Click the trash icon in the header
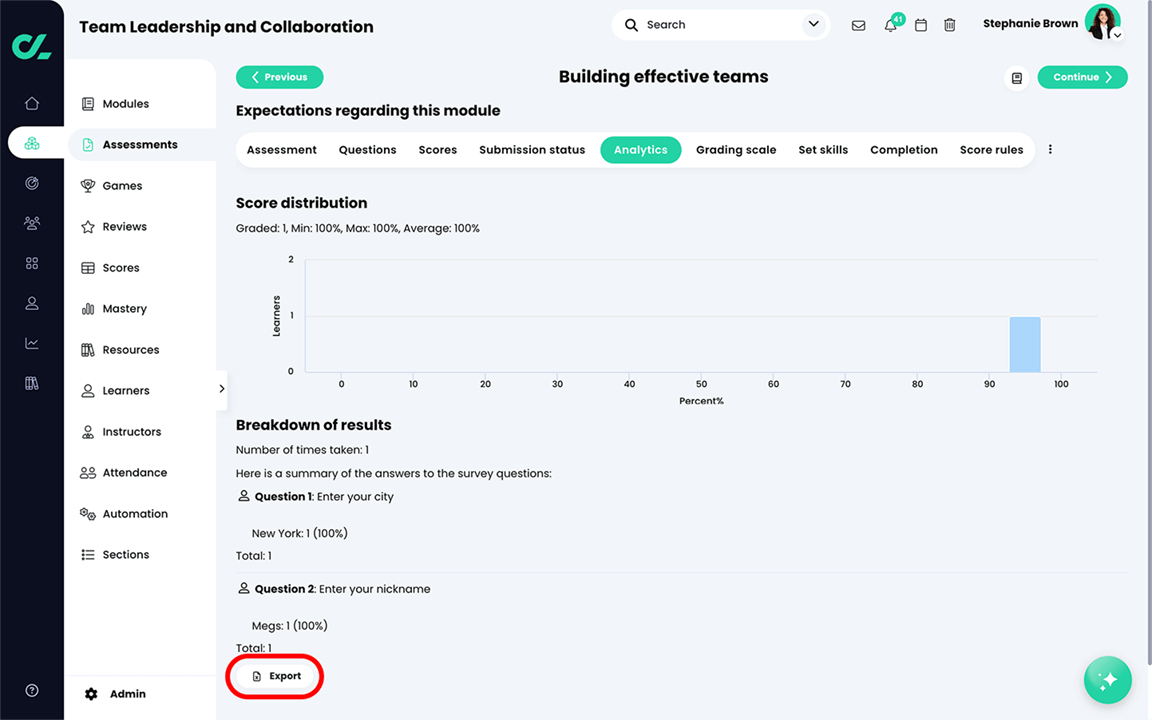Viewport: 1152px width, 720px height. pyautogui.click(x=949, y=24)
